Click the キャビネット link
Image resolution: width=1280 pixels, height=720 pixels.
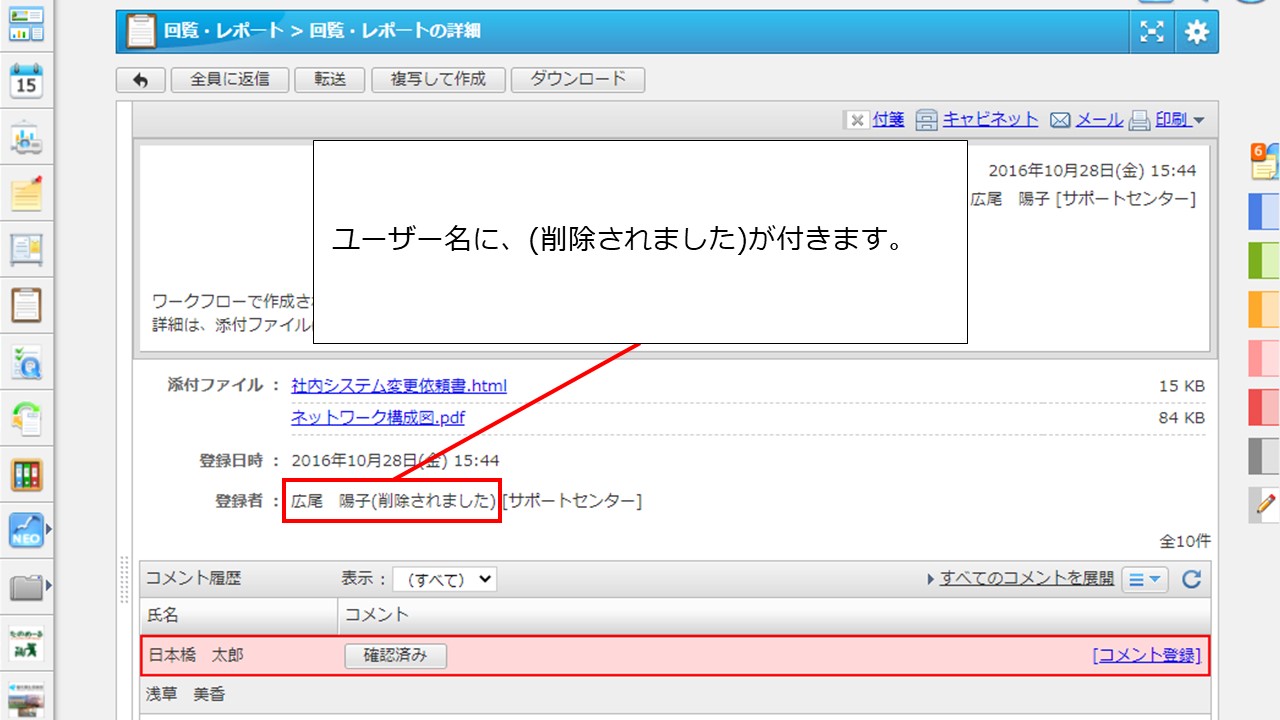pyautogui.click(x=991, y=119)
